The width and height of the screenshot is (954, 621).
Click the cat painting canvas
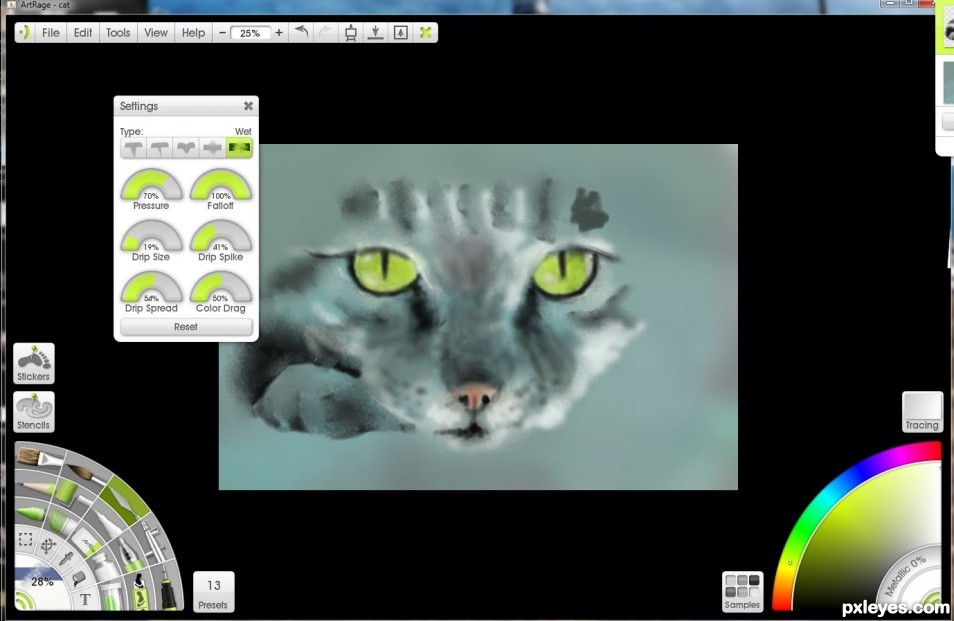[478, 316]
